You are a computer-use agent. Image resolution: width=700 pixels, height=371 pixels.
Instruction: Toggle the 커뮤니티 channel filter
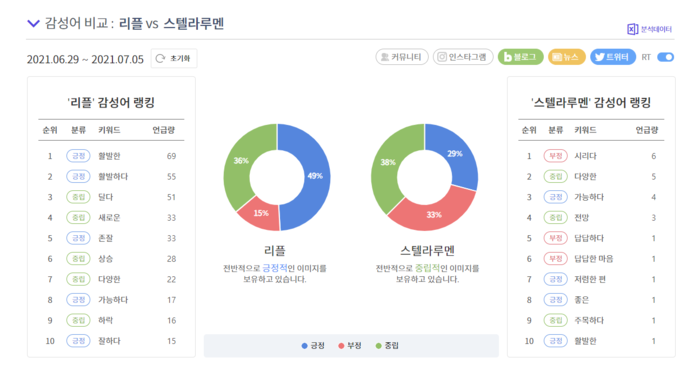point(402,57)
